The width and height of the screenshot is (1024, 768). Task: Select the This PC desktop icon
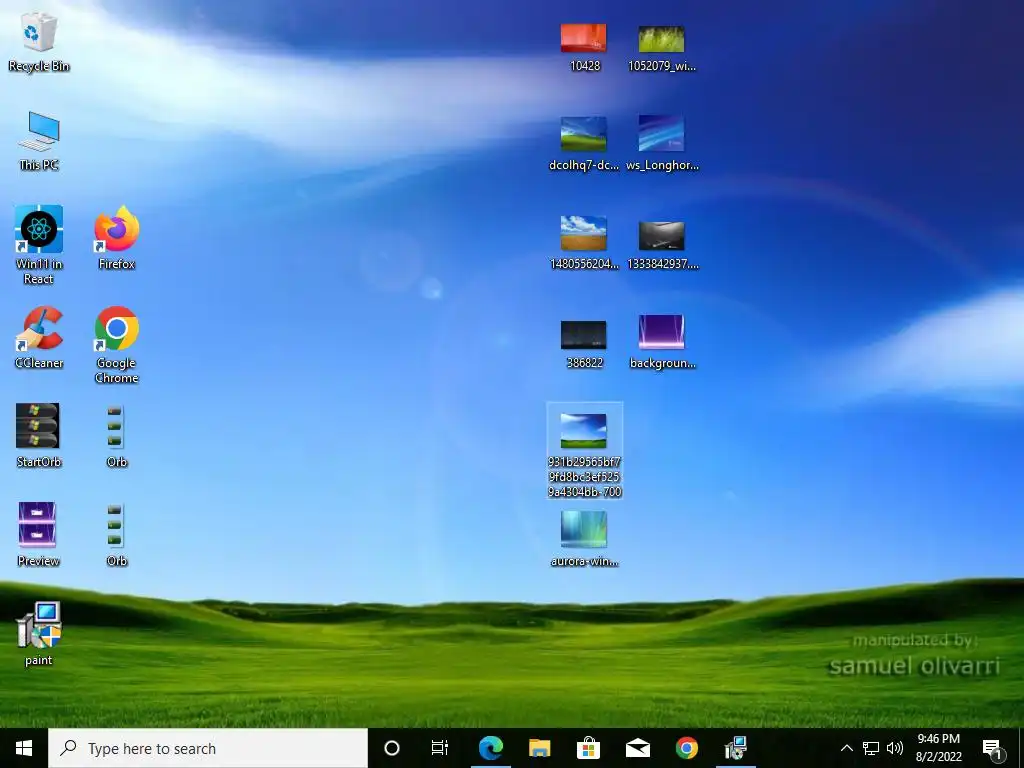click(39, 141)
